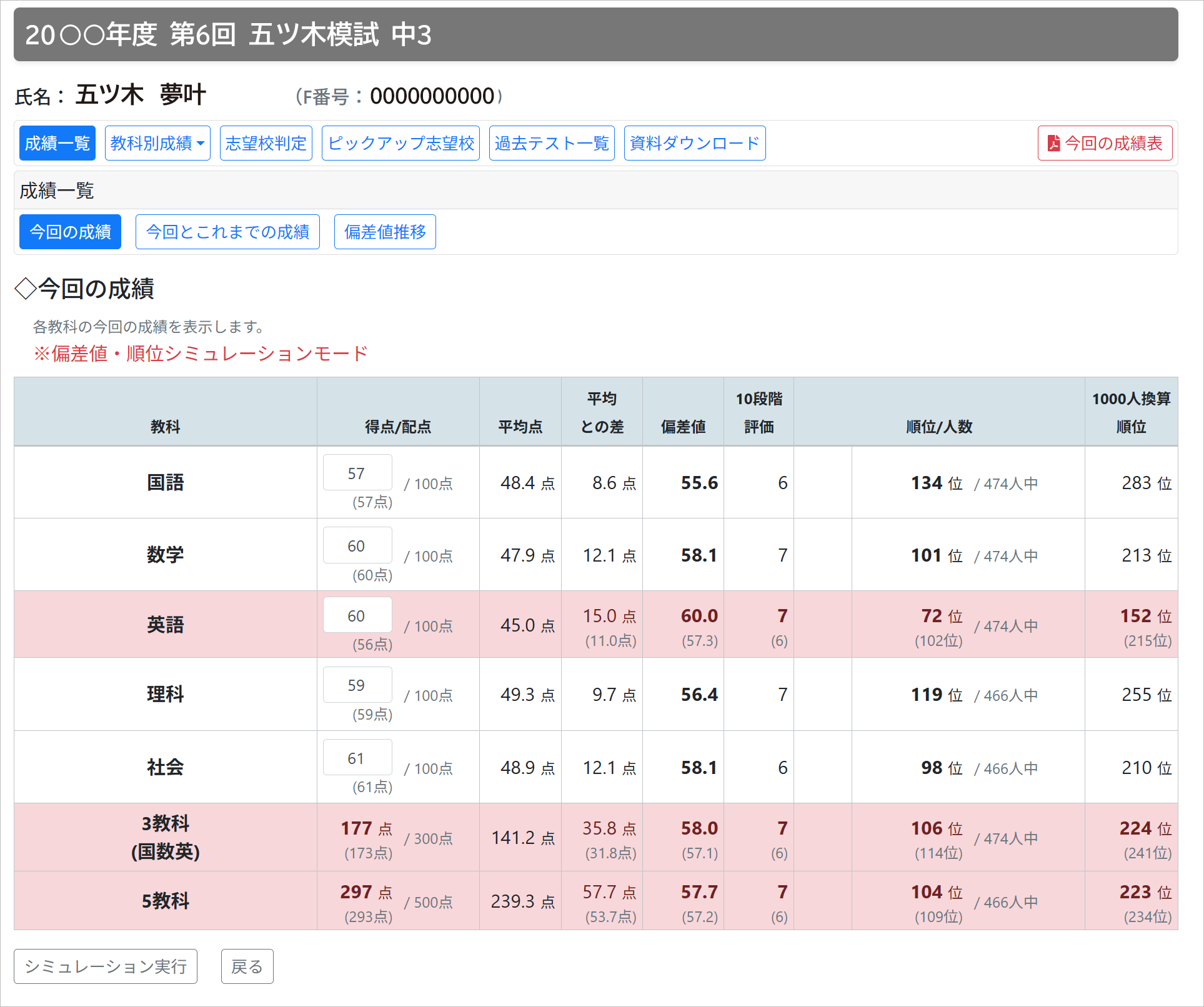Click the 偏差値 column header
The height and width of the screenshot is (1007, 1204).
click(x=683, y=427)
